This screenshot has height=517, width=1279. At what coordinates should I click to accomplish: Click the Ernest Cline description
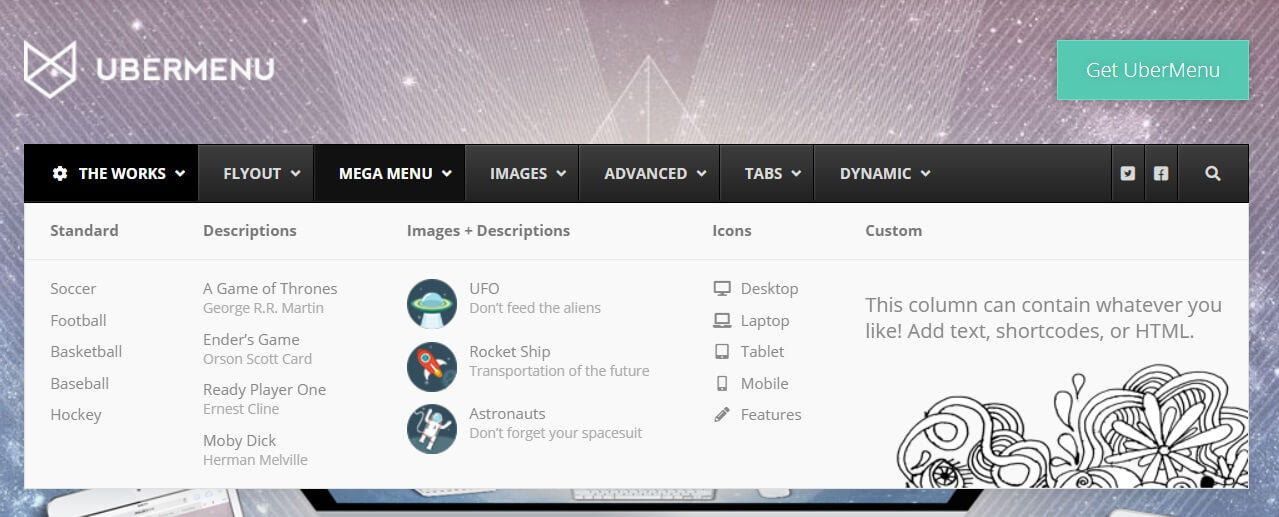point(241,408)
